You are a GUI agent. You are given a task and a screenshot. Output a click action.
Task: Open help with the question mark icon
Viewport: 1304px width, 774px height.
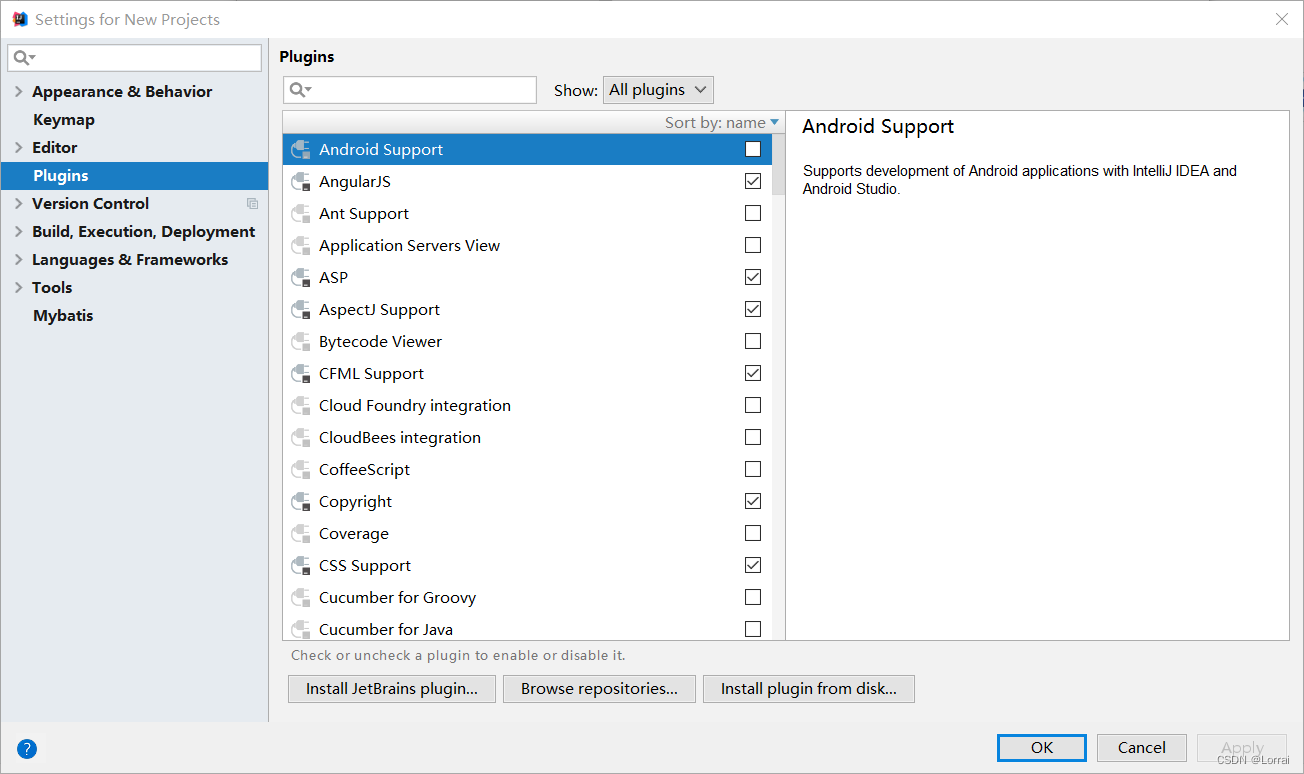tap(27, 748)
